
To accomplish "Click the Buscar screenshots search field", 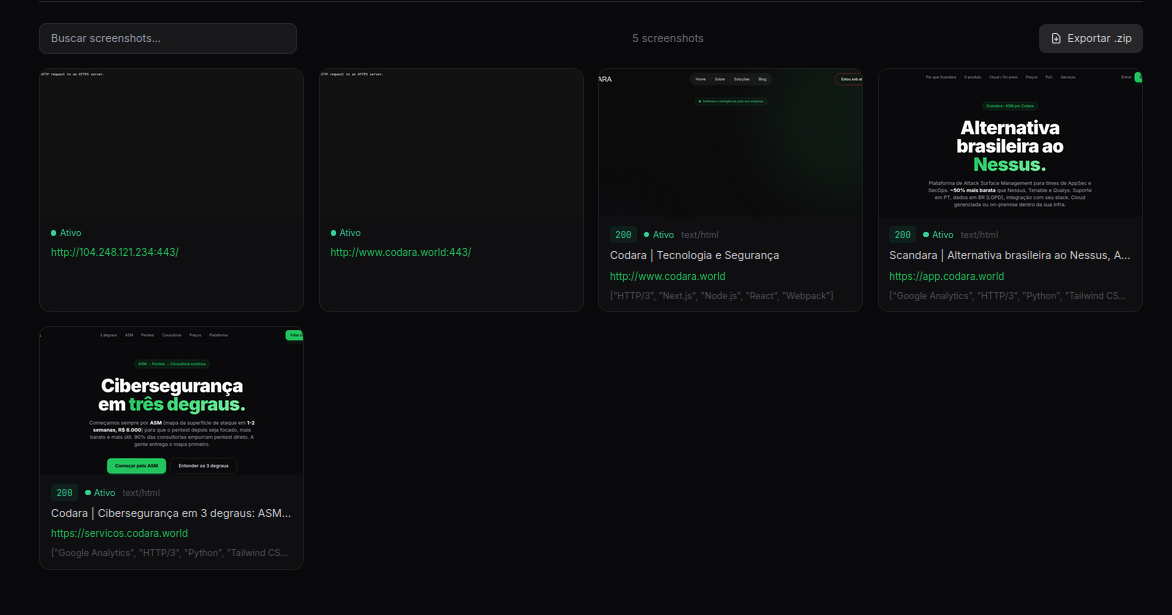I will [167, 38].
